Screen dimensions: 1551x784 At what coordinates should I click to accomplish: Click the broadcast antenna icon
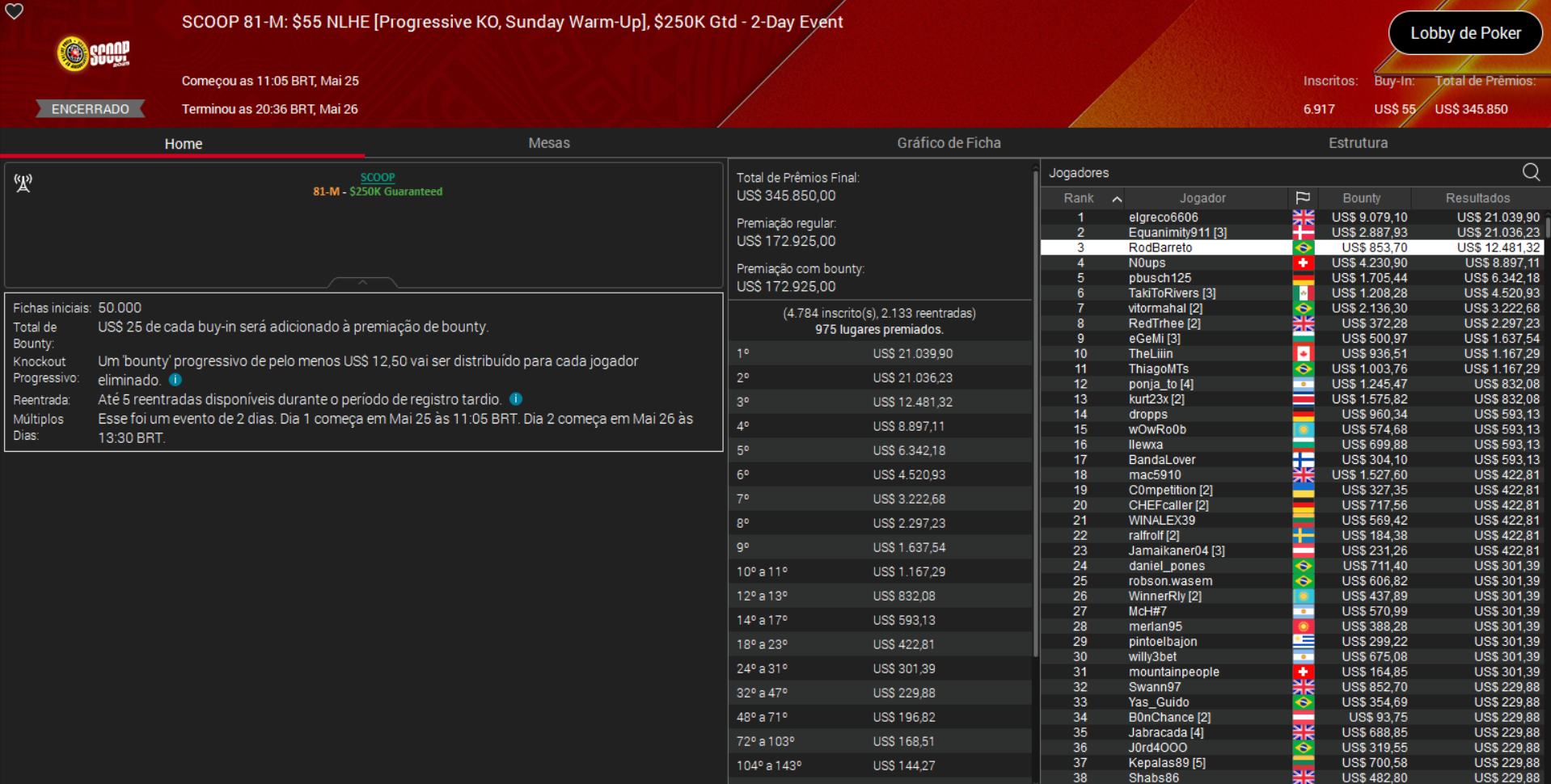pyautogui.click(x=23, y=183)
